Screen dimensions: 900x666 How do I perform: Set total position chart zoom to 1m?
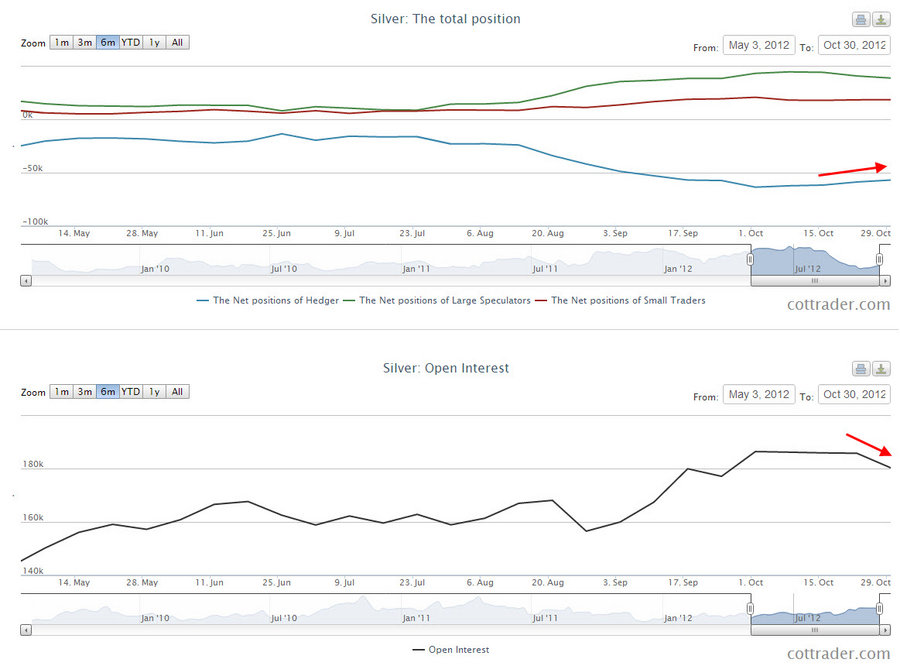click(62, 42)
